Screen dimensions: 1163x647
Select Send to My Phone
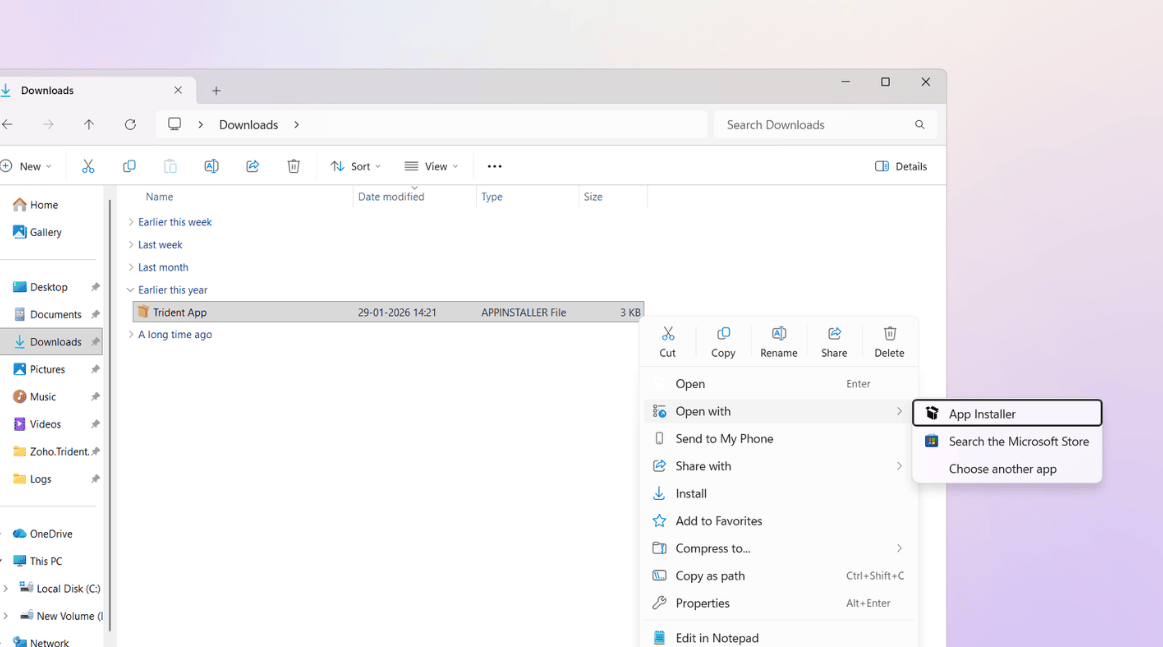(781, 439)
